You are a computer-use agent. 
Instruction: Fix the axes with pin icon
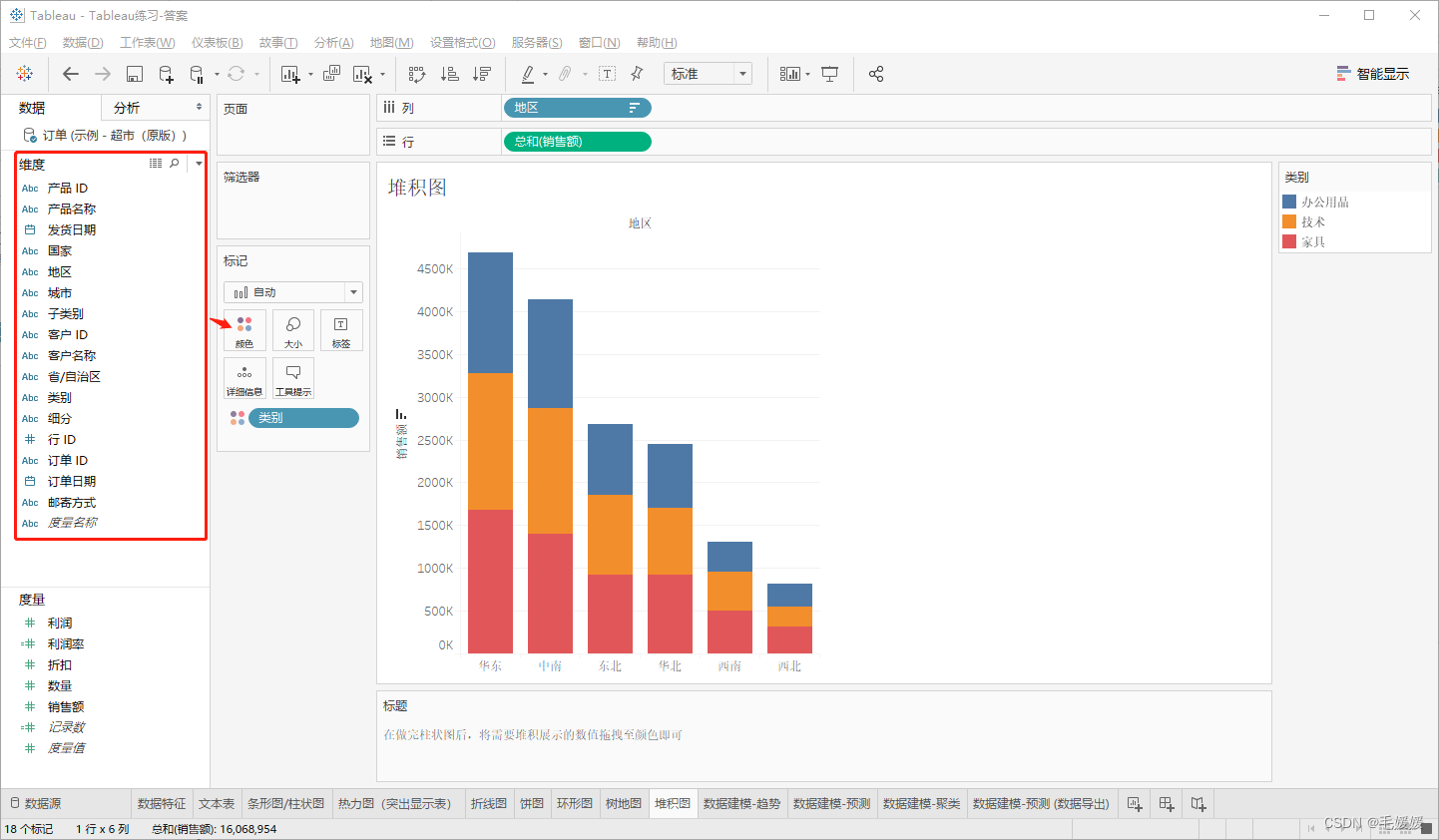[x=637, y=74]
